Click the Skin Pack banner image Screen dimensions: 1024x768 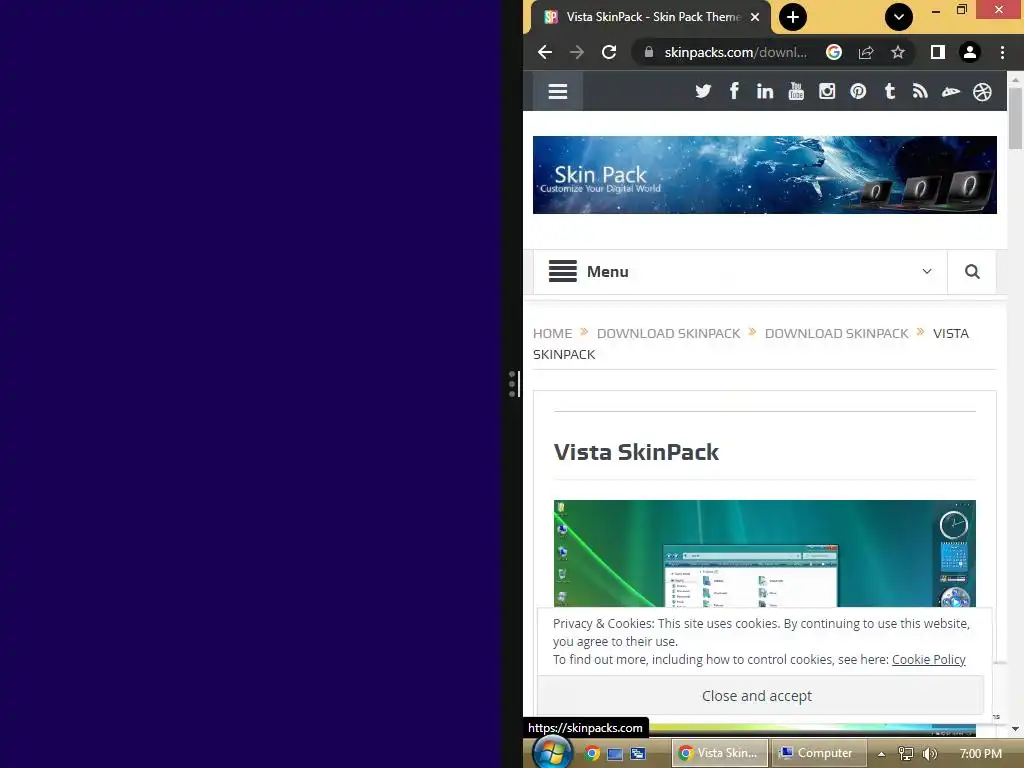[x=765, y=175]
